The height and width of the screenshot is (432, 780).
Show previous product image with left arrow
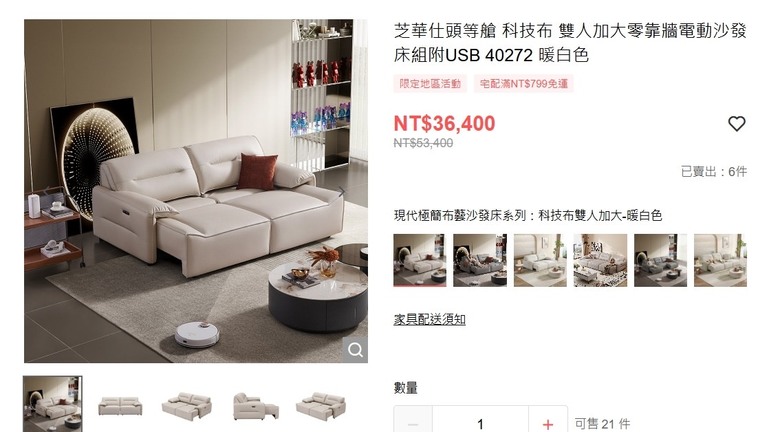point(47,191)
